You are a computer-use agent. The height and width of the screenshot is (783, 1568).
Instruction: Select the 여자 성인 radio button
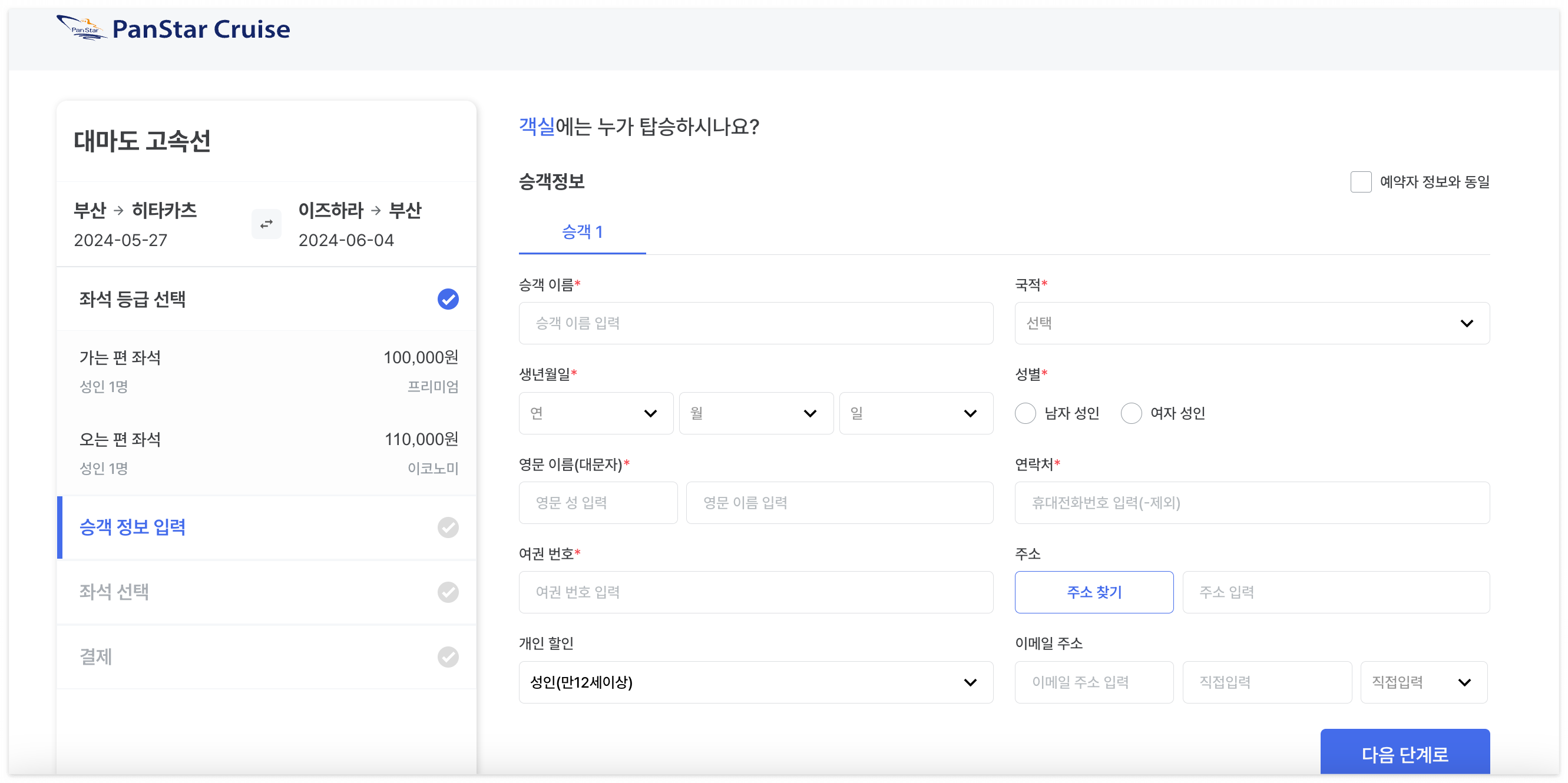(1132, 413)
